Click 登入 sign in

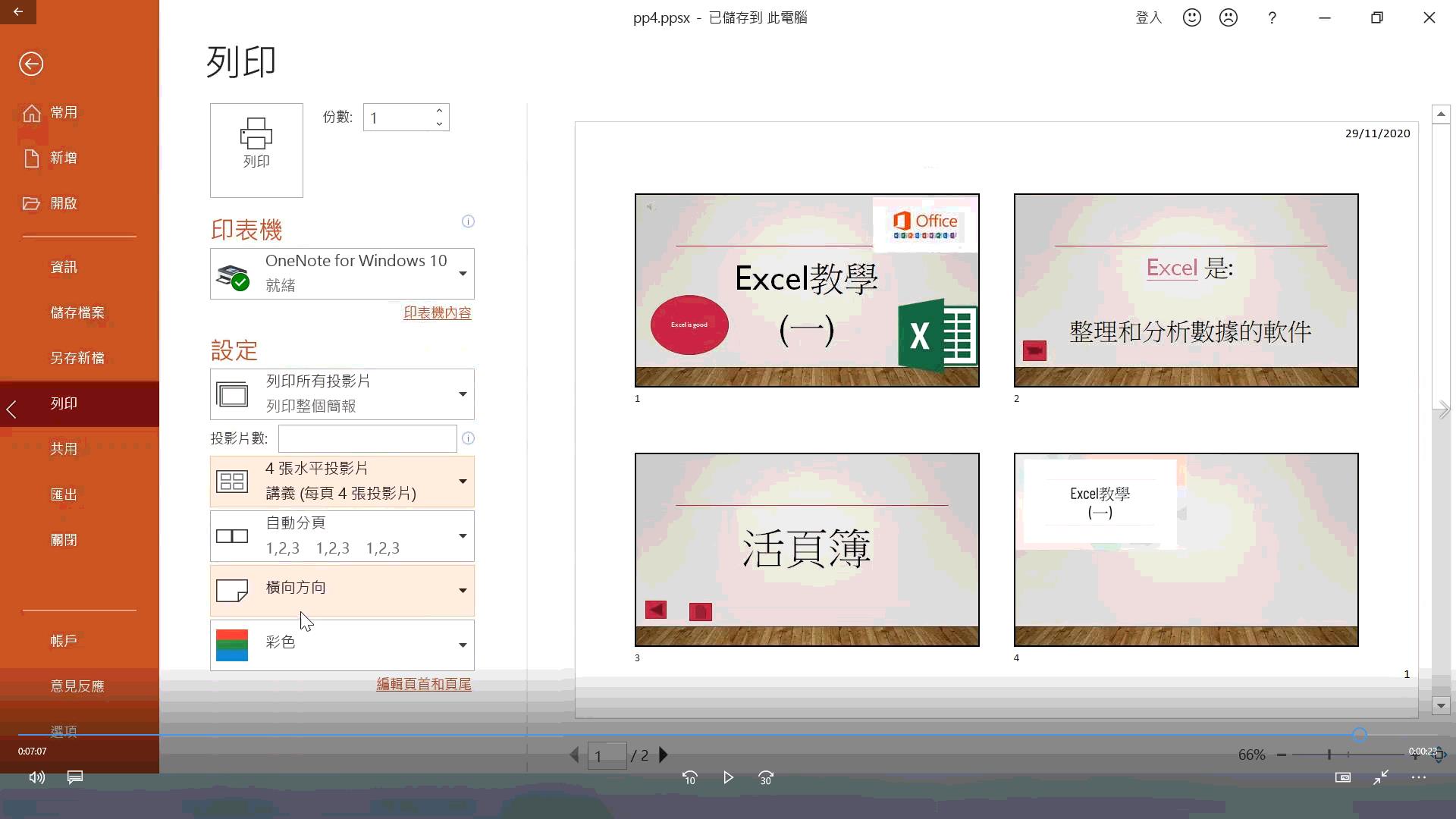pyautogui.click(x=1148, y=17)
